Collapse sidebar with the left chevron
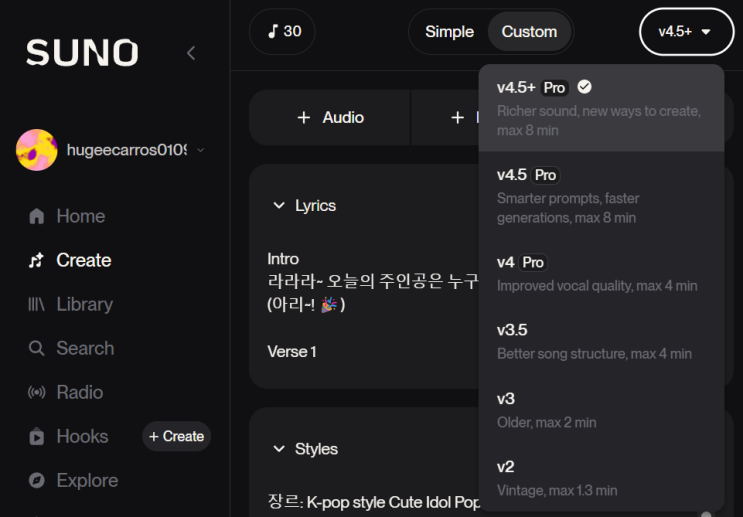This screenshot has height=517, width=743. (191, 52)
